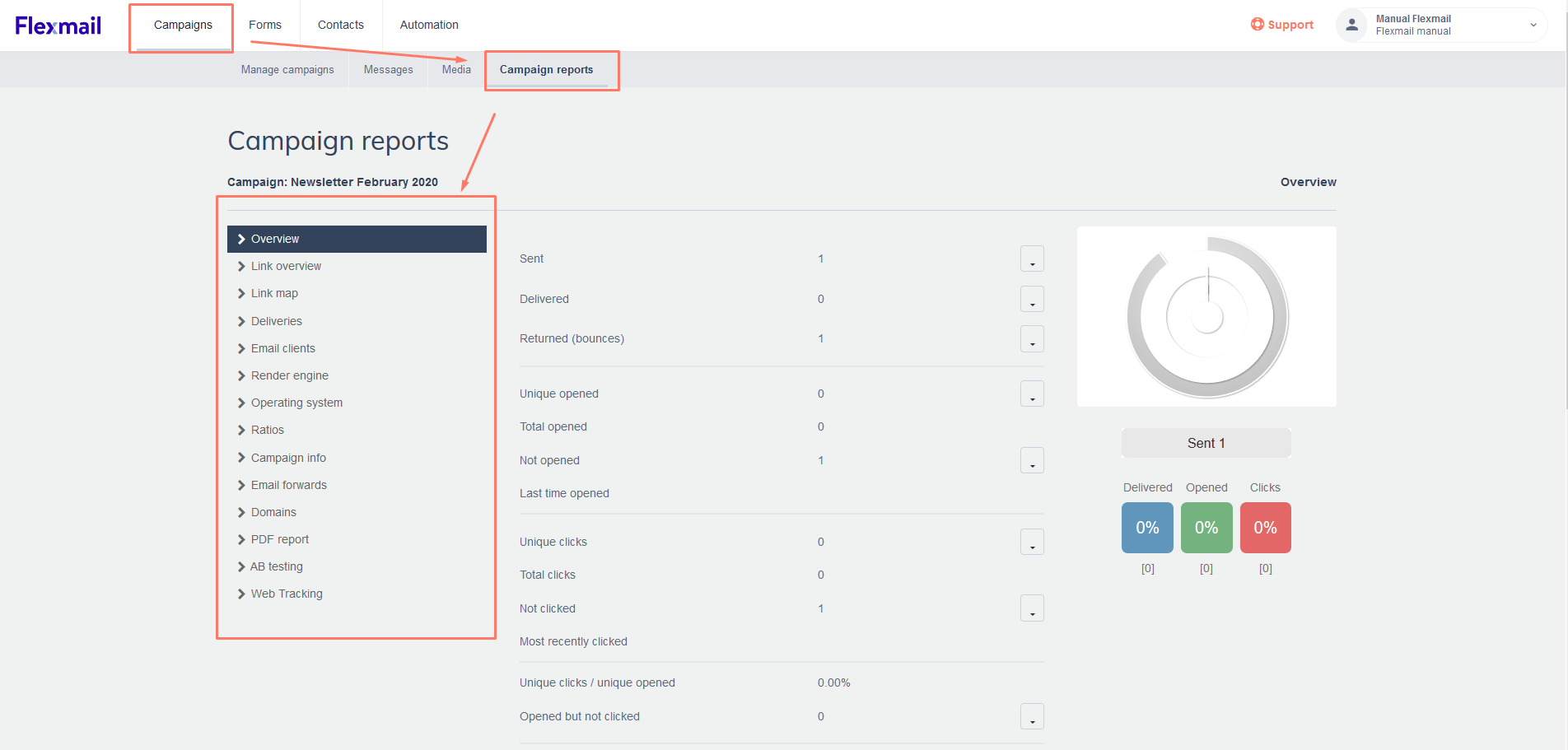Go to the Messages submenu
1568x750 pixels.
389,70
